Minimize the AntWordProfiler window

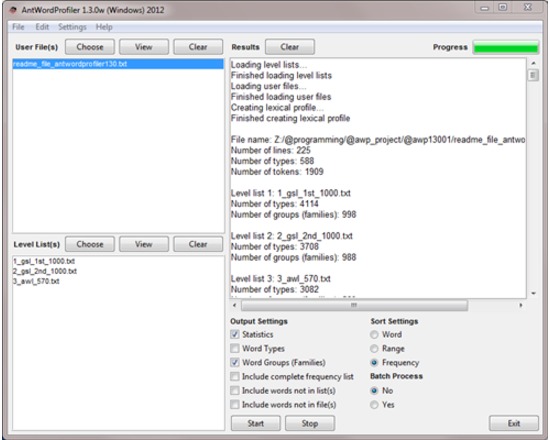coord(485,8)
